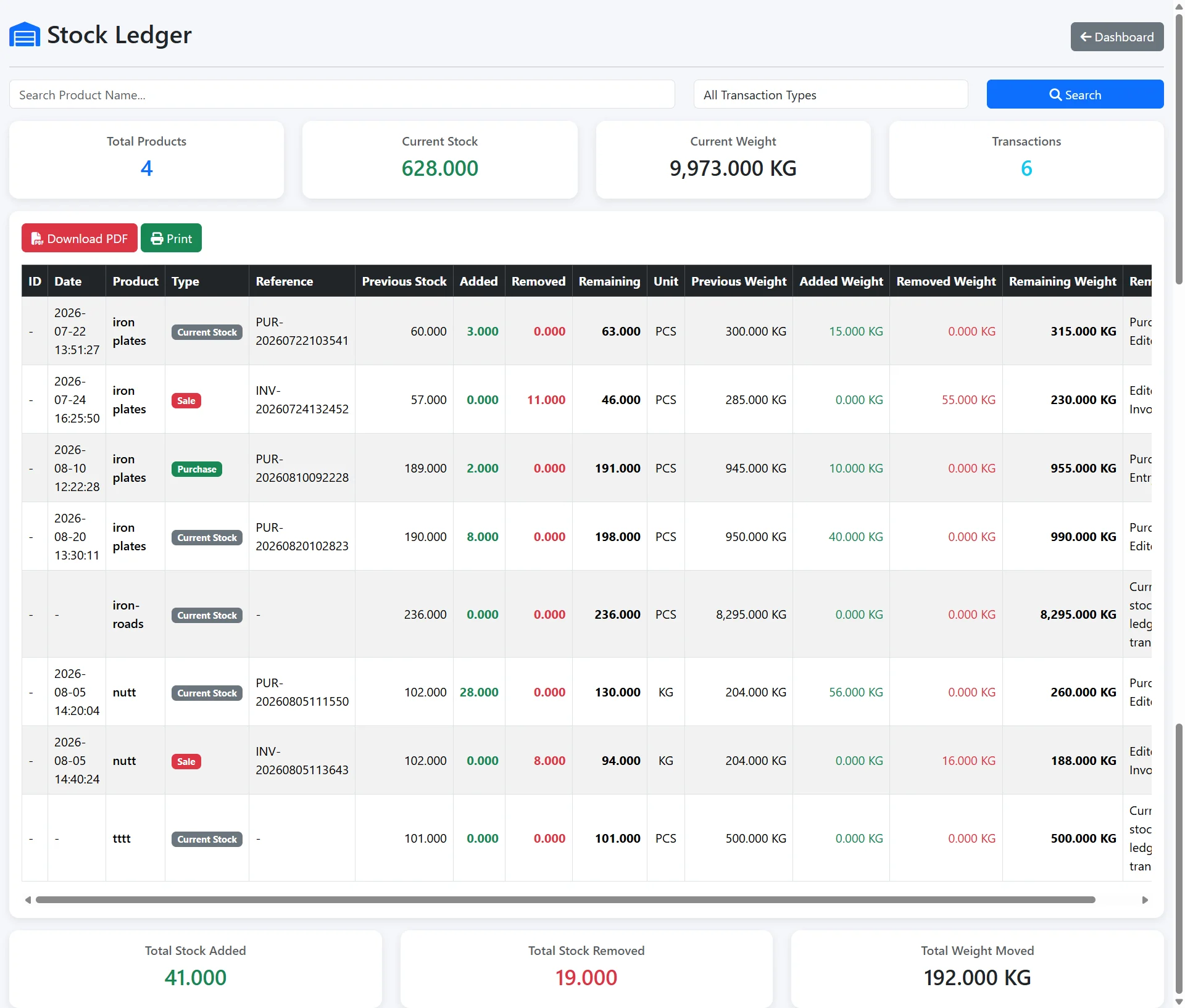Click the Total Stock Added 41.000 value
This screenshot has height=1008, width=1185.
(195, 978)
